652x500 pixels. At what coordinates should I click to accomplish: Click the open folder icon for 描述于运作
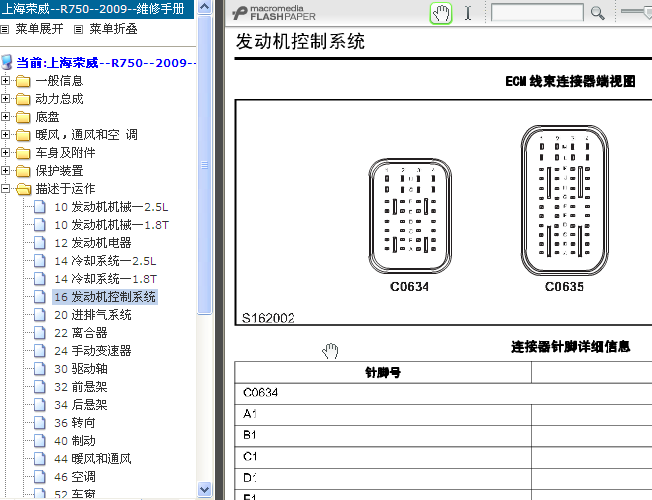(24, 189)
